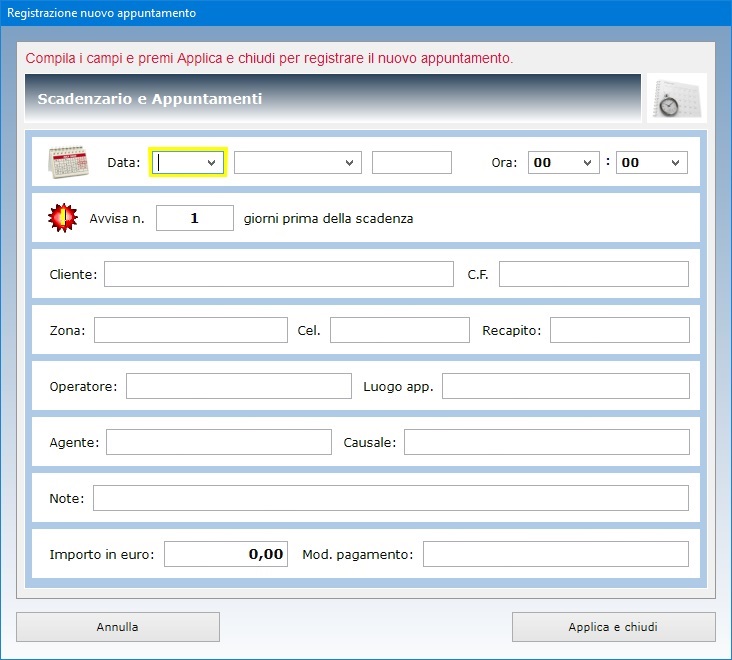
Task: Select the C.F. input field
Action: [593, 274]
